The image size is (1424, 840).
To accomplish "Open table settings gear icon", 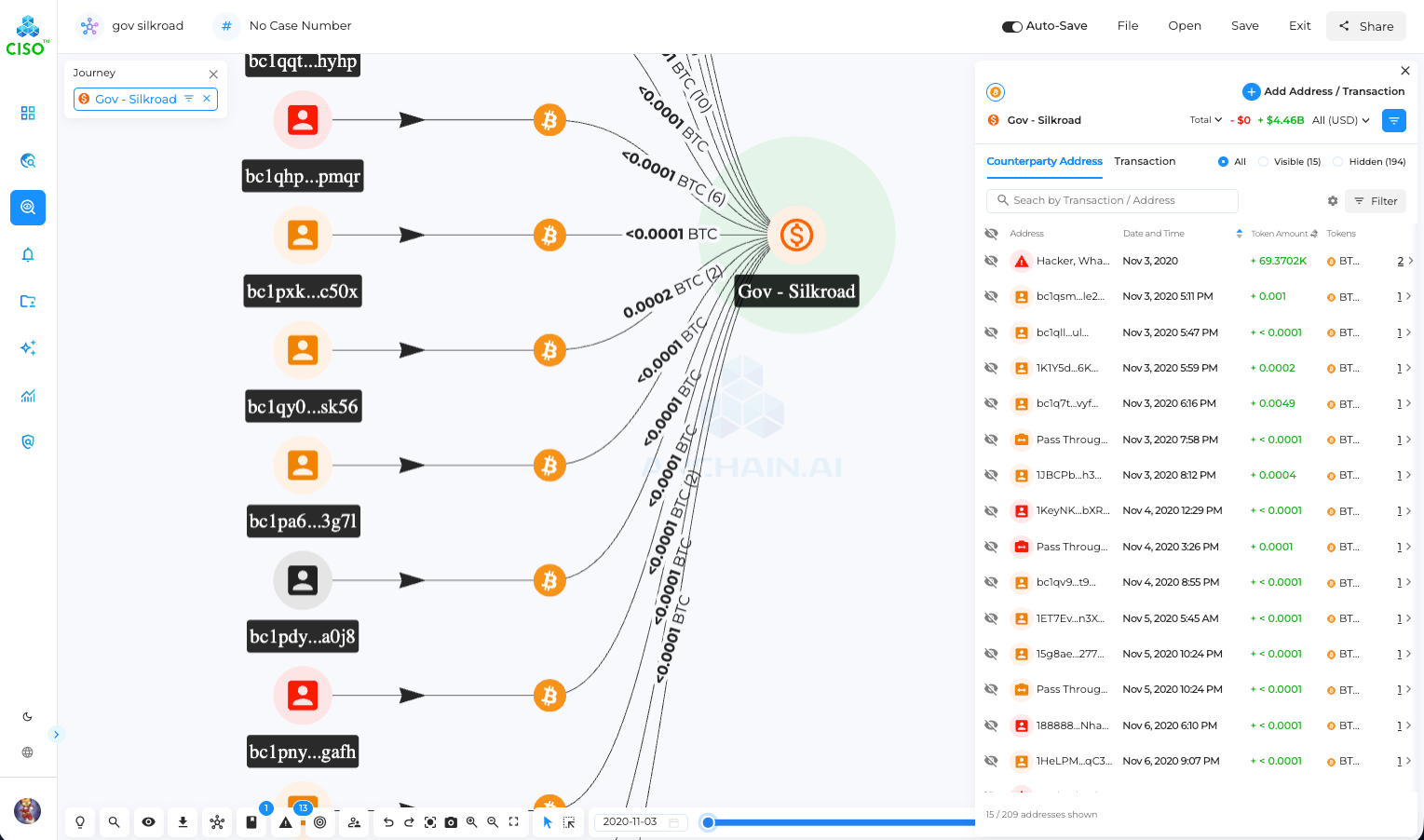I will [1333, 201].
